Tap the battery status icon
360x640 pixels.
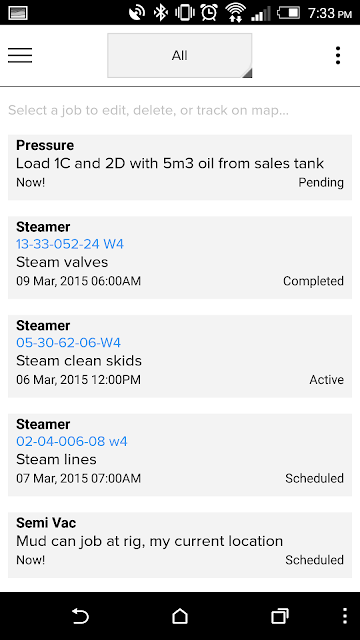pos(289,13)
